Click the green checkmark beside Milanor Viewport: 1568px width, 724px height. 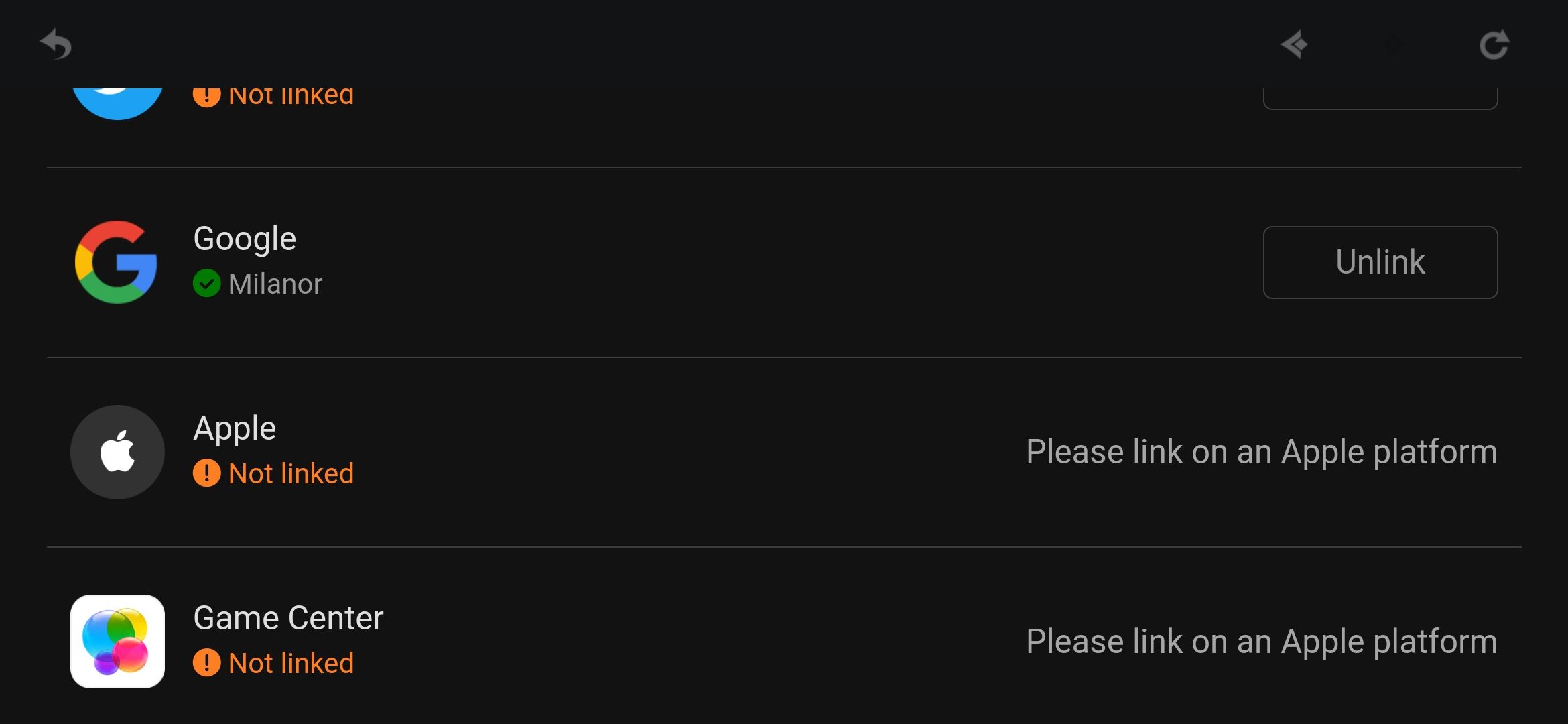[x=207, y=284]
